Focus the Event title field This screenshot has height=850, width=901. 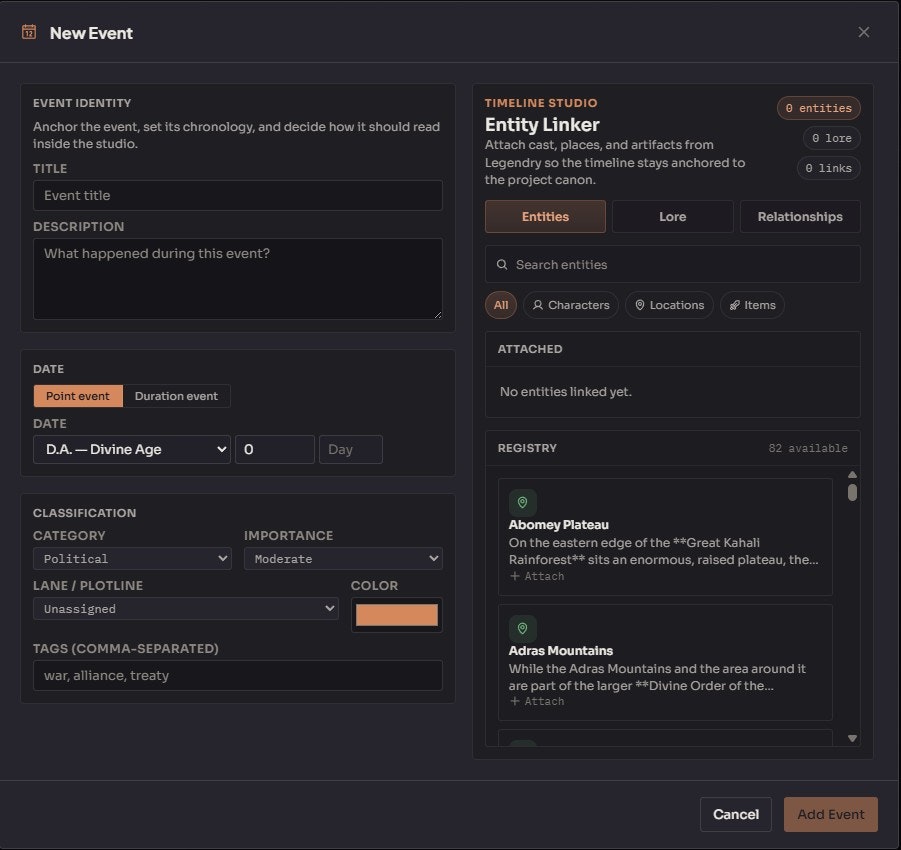point(238,195)
